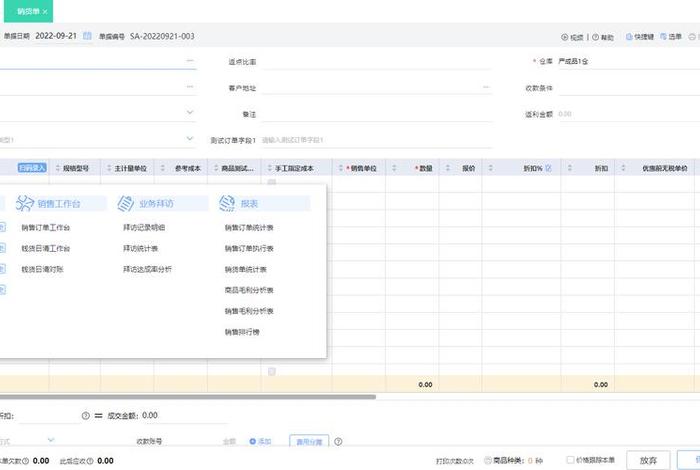Viewport: 700px width, 470px height.
Task: Click the 快捷键 shortcut keys icon
Action: click(x=630, y=37)
